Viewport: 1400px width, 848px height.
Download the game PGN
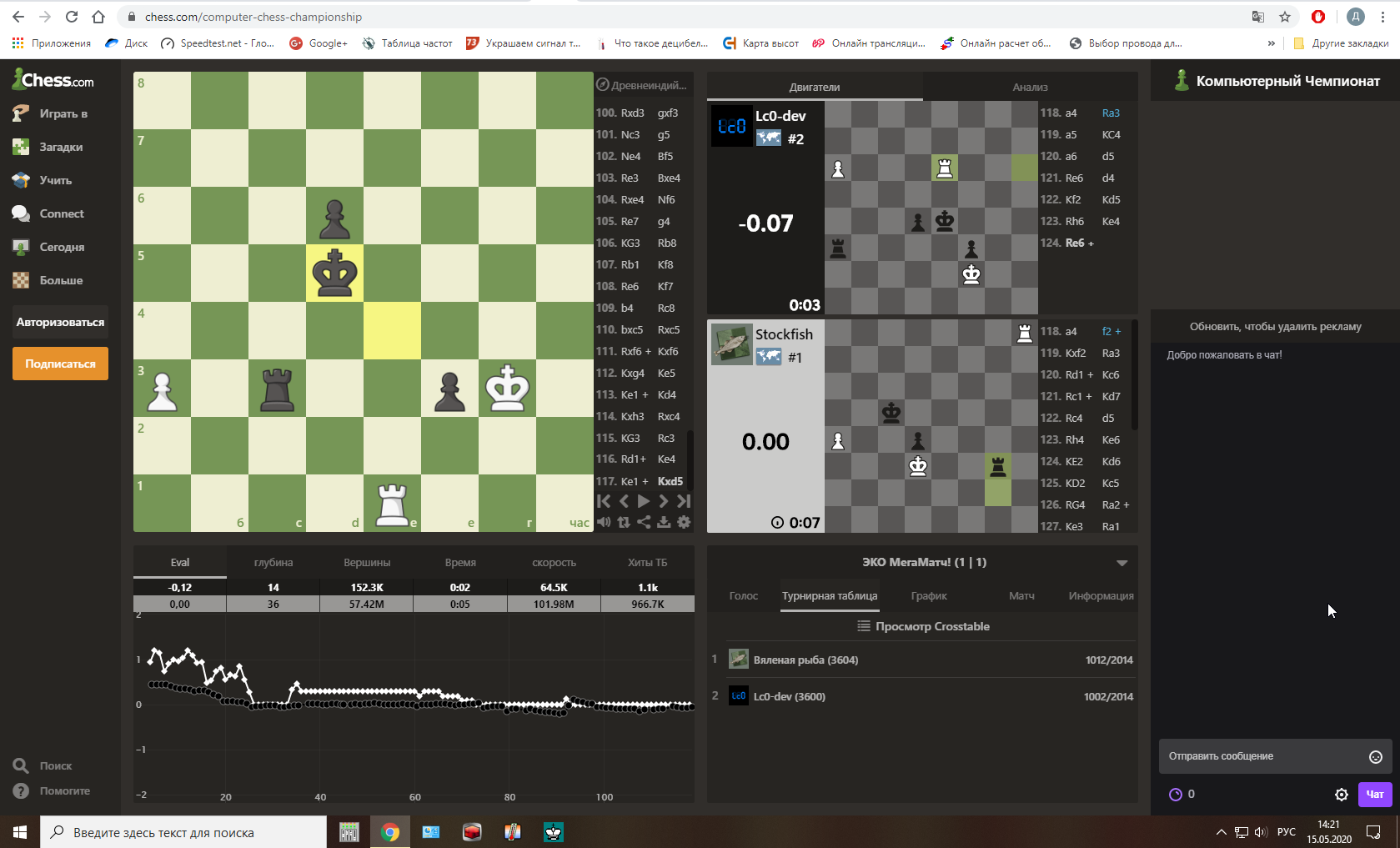pos(664,522)
